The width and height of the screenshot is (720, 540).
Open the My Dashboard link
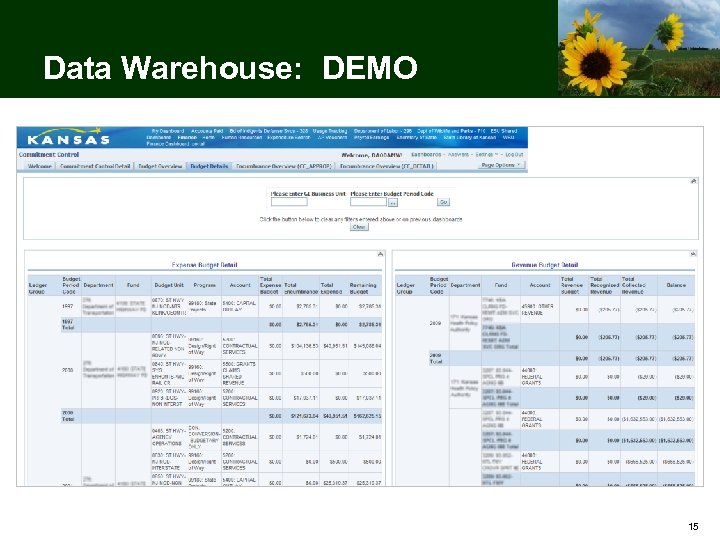coord(168,131)
